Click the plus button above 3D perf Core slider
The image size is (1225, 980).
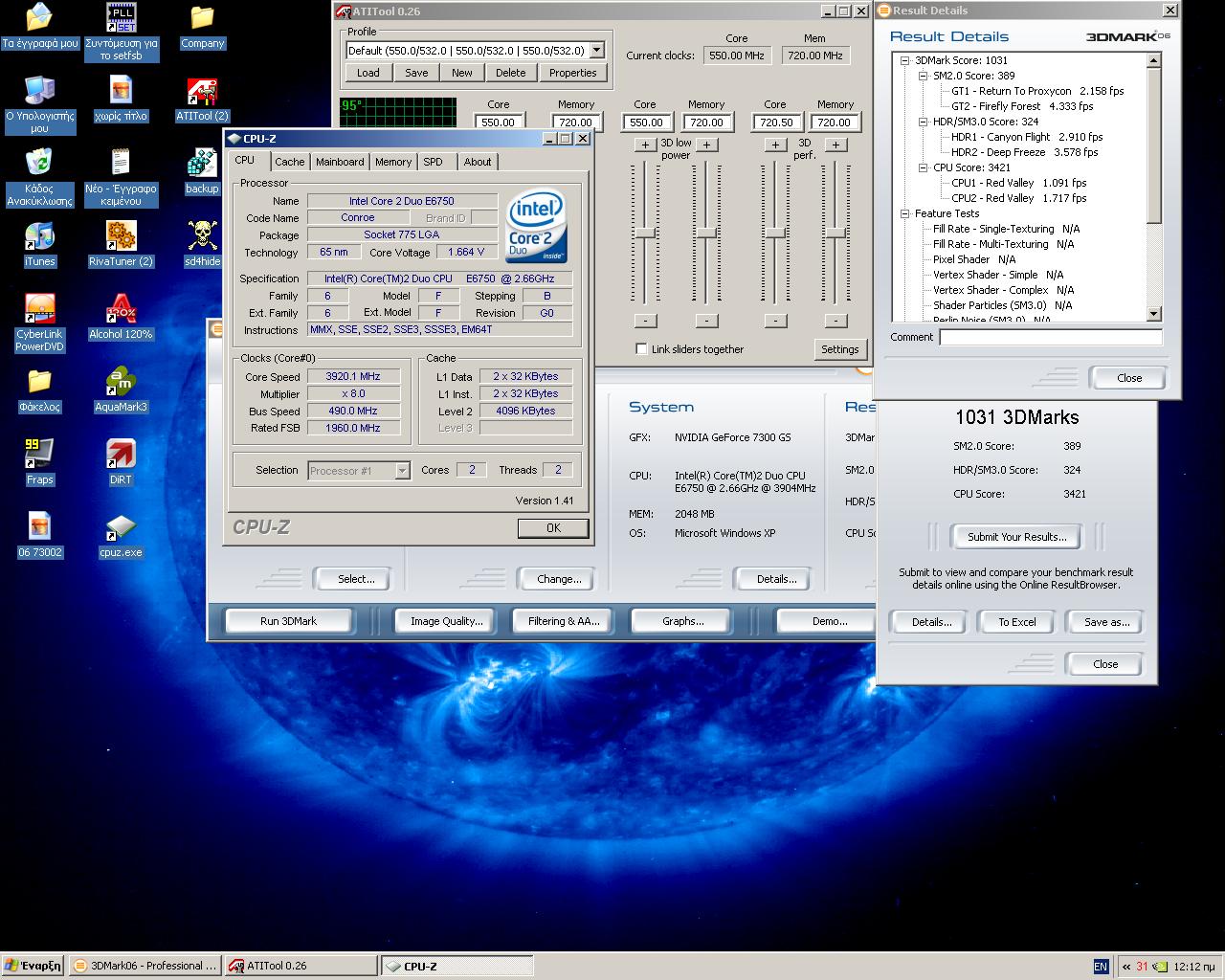click(x=775, y=145)
